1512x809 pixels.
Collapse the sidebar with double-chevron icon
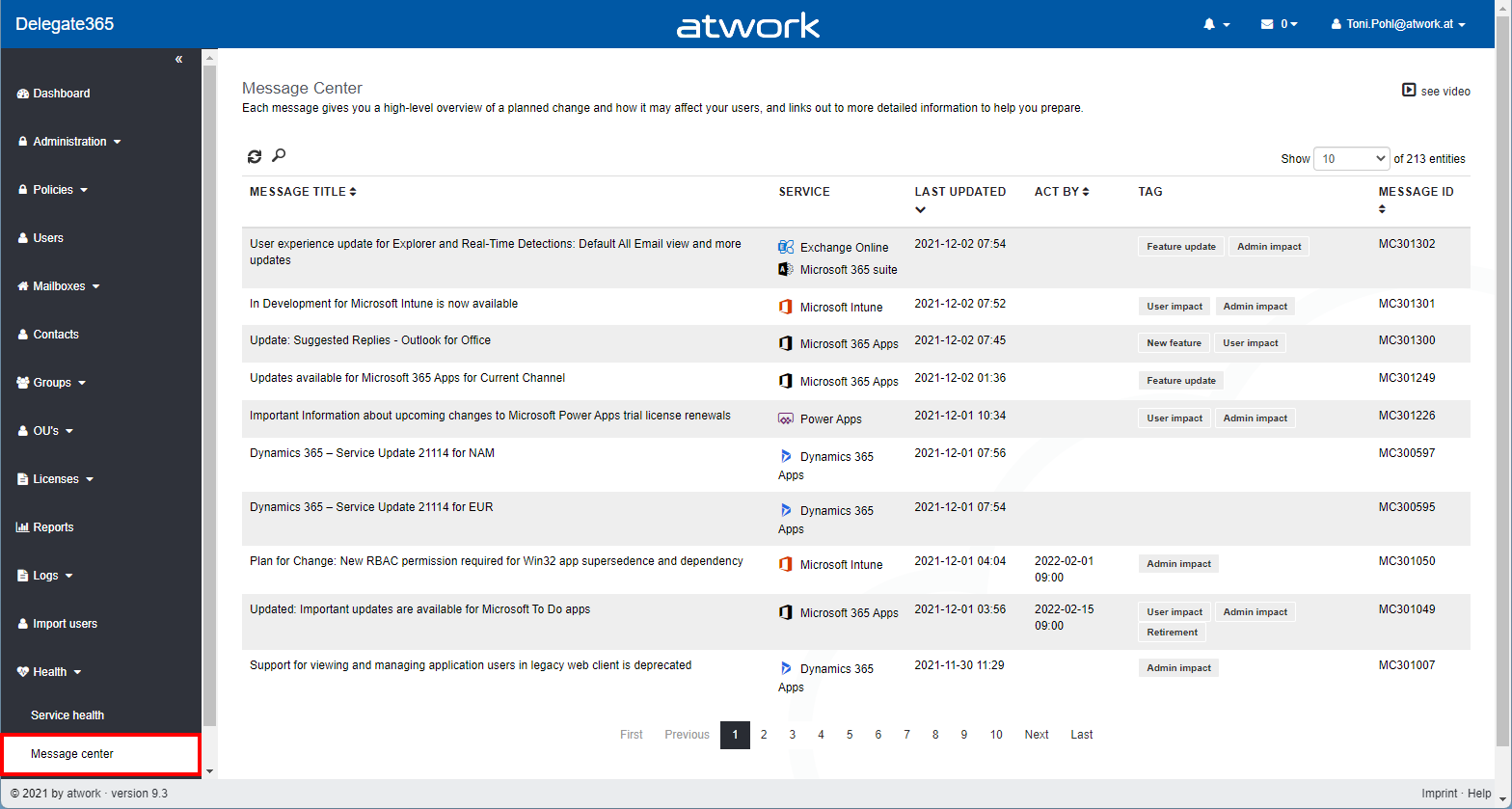tap(178, 60)
